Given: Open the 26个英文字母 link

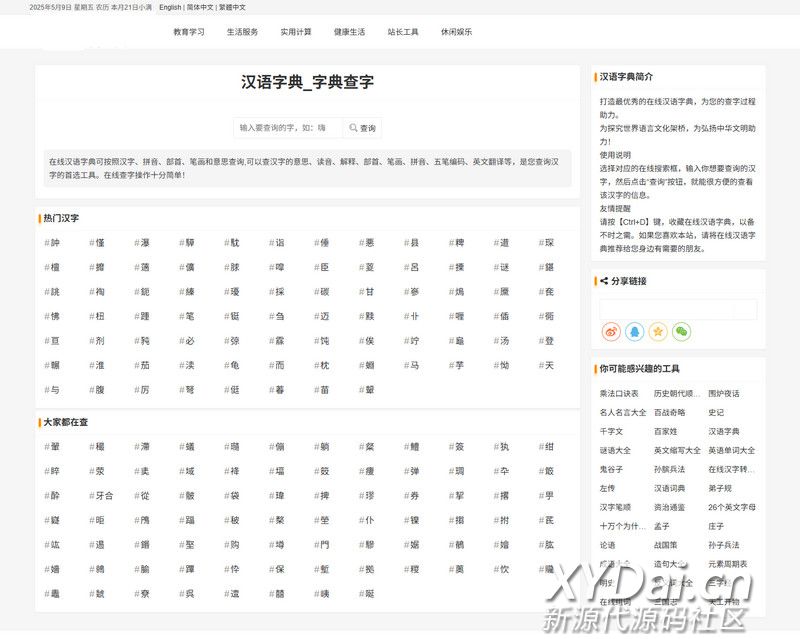Looking at the screenshot, I should point(732,507).
